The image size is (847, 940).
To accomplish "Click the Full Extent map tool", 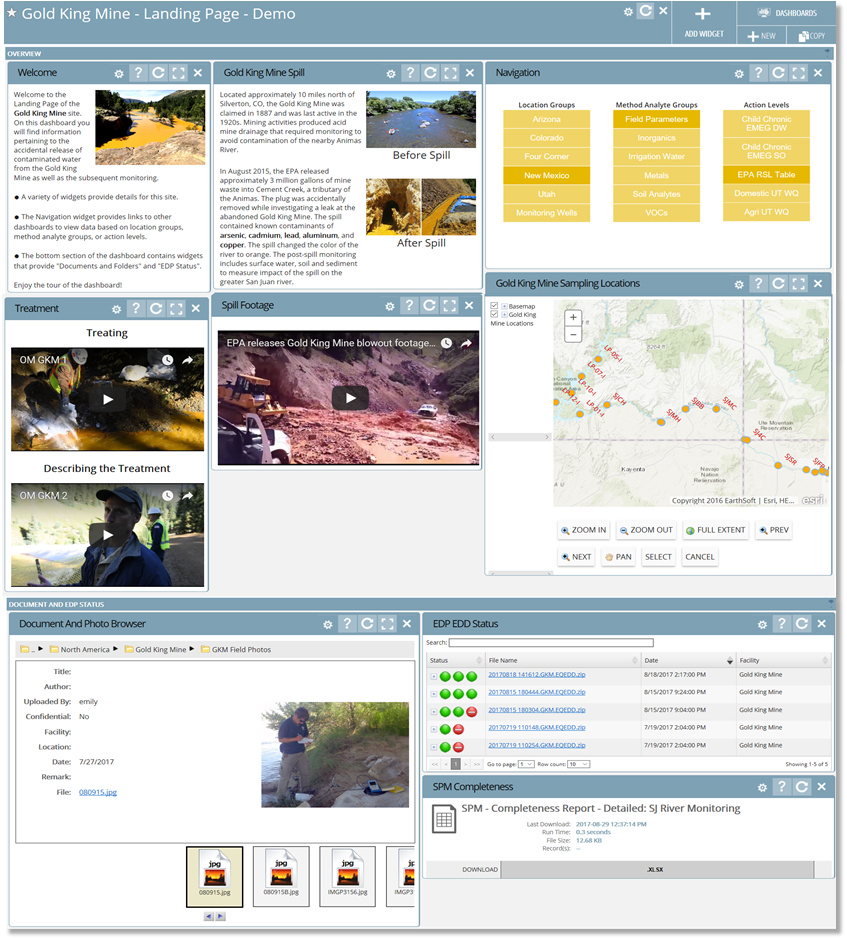I will (716, 530).
